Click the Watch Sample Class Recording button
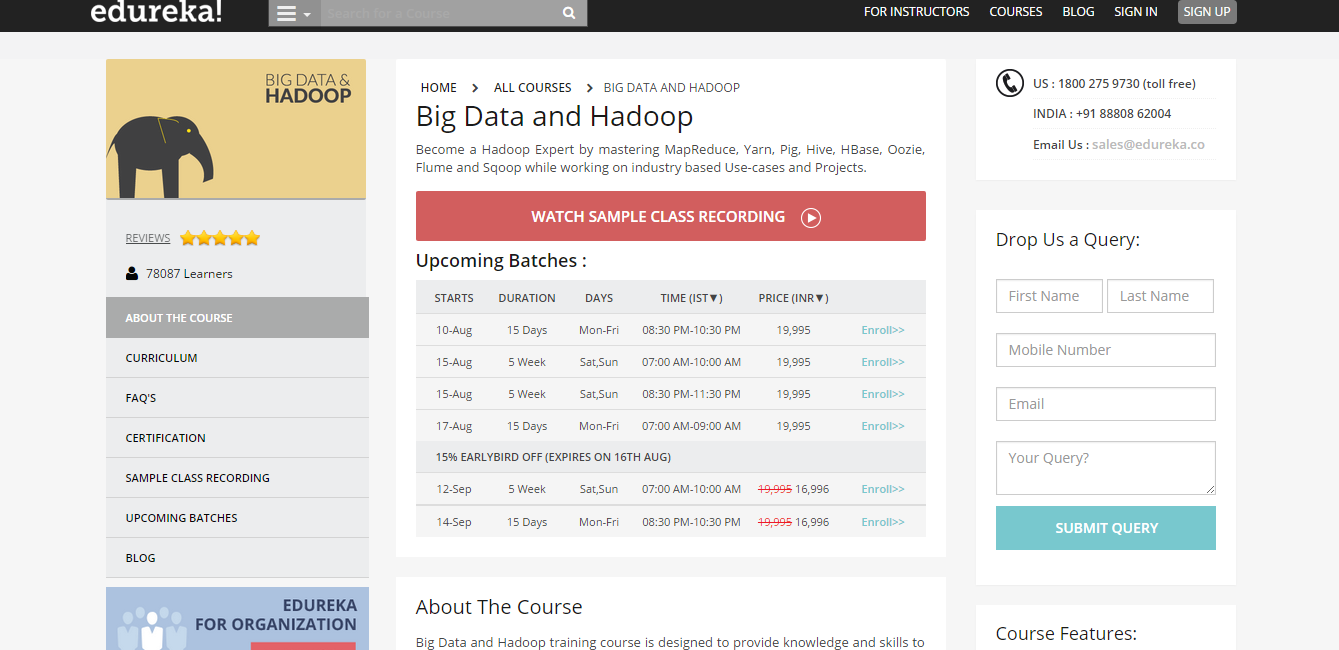1339x650 pixels. (x=671, y=216)
